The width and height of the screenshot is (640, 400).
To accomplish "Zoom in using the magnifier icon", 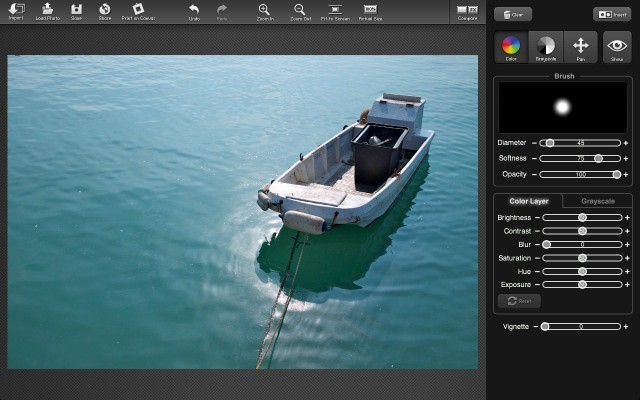I will point(264,10).
